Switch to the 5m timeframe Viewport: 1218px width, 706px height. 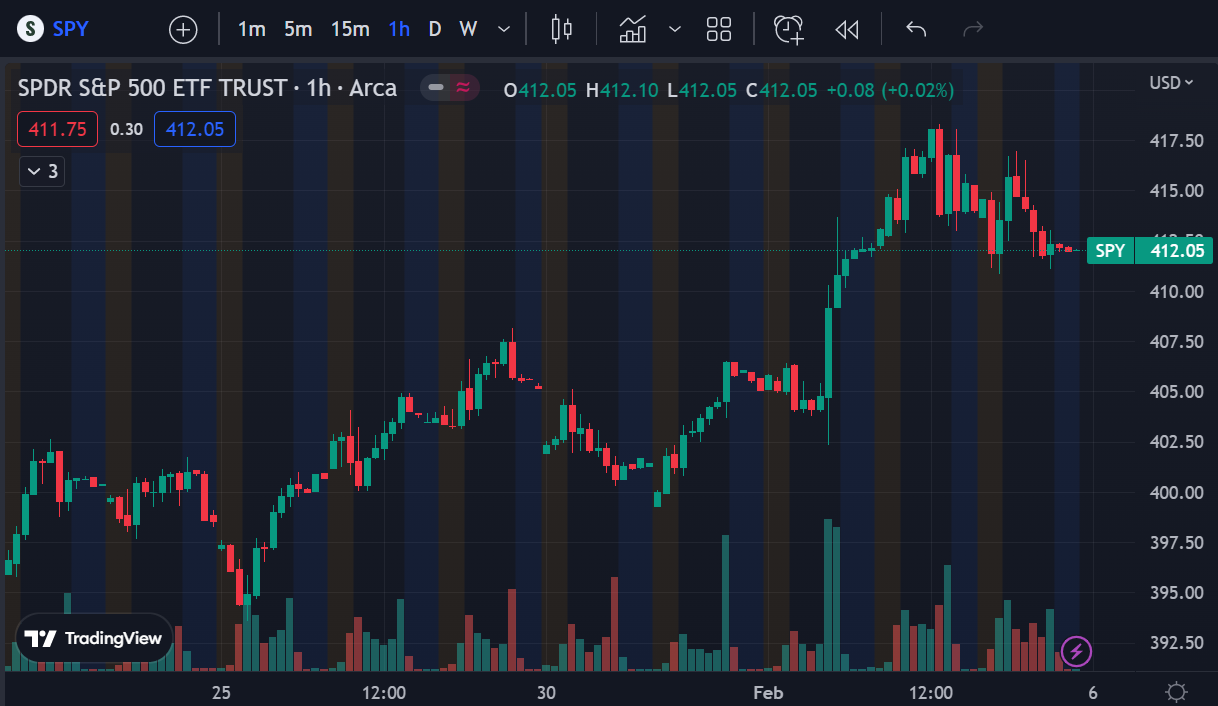298,29
